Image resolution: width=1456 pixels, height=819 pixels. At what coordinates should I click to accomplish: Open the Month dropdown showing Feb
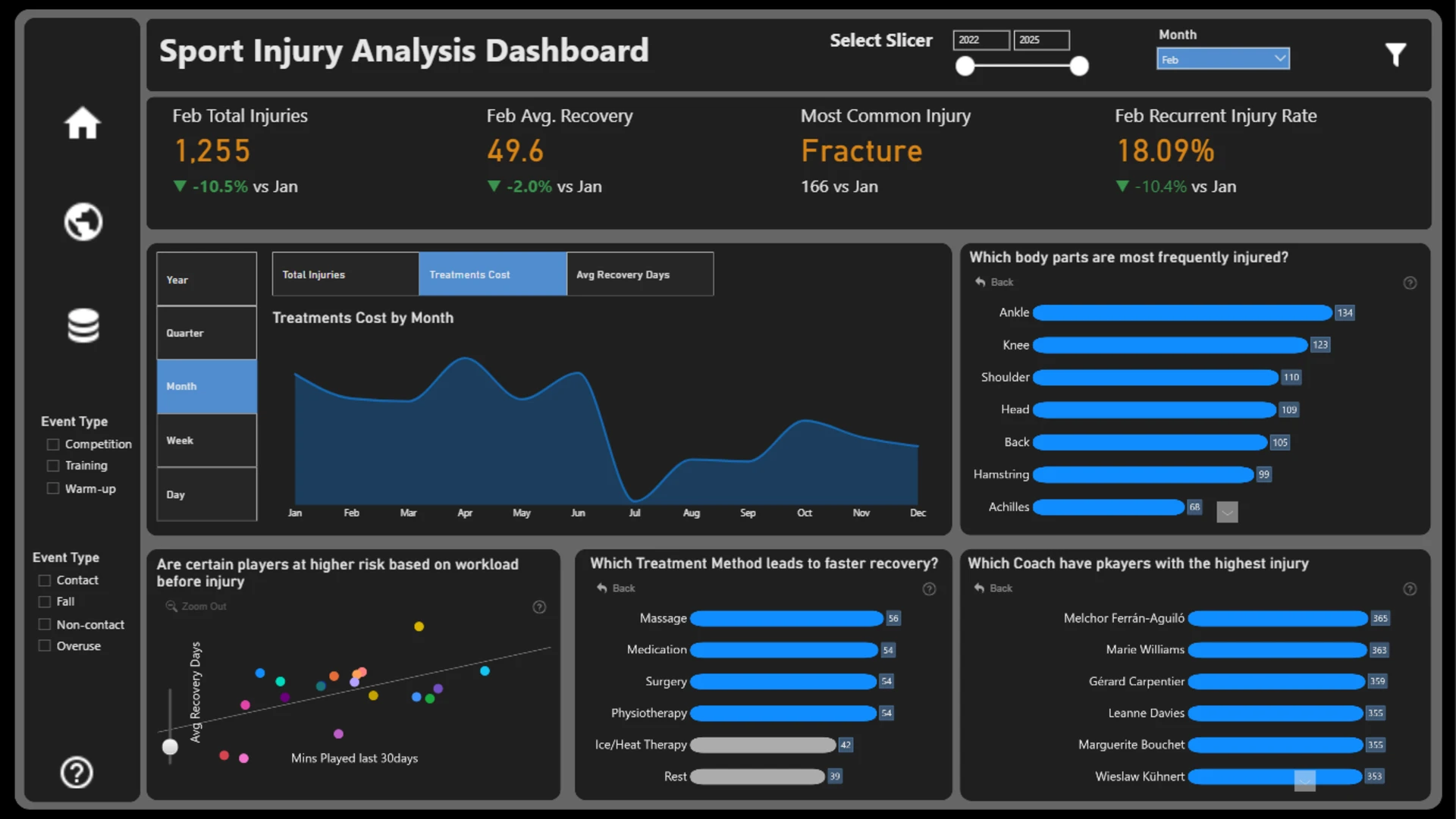[x=1222, y=59]
